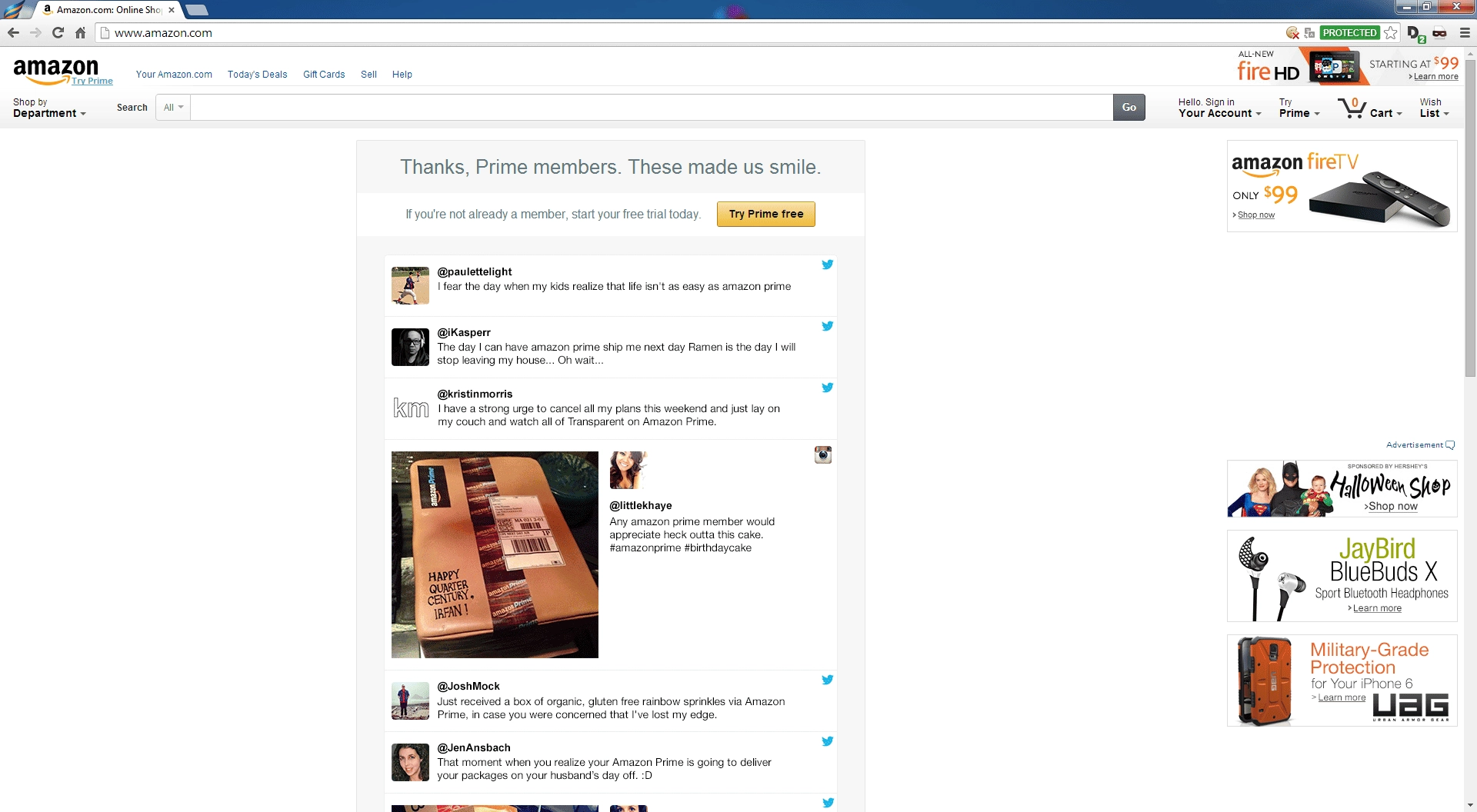Click the cookie blocker icon in address bar
The image size is (1477, 812).
click(1293, 32)
